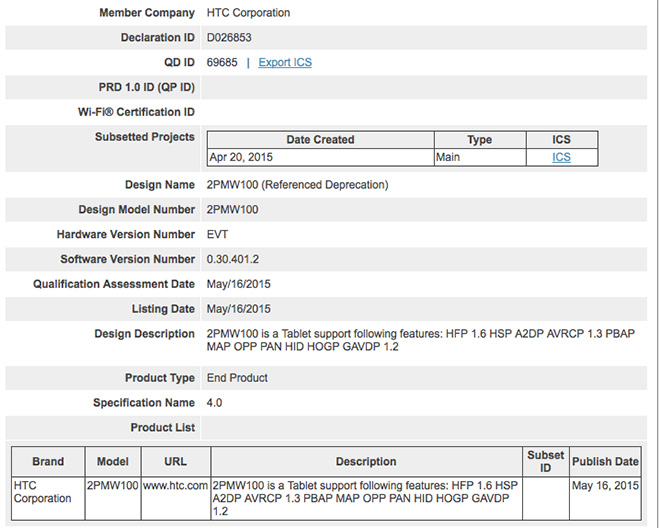
Task: Select the 'May 16, 2015' publish date cell
Action: coord(605,498)
